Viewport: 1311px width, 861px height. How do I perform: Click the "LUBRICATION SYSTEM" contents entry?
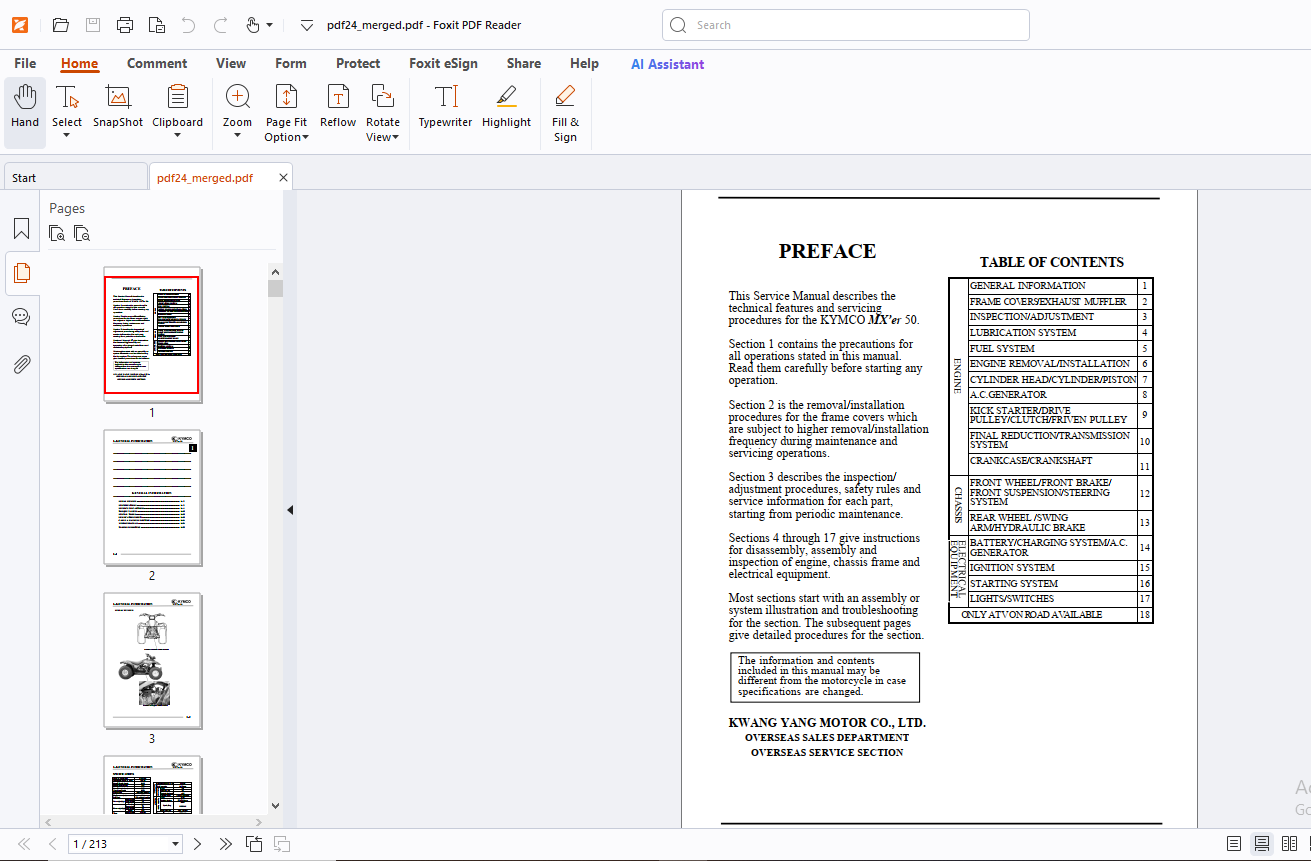click(1023, 332)
